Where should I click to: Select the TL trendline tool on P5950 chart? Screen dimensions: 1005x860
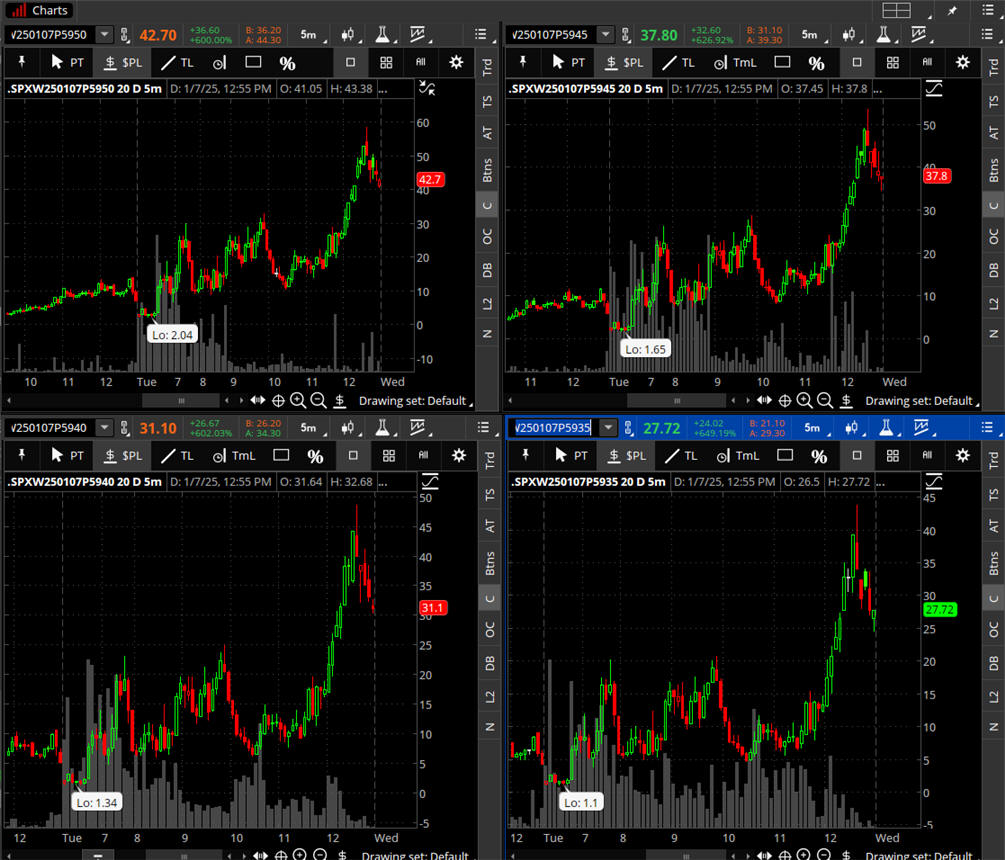click(177, 62)
